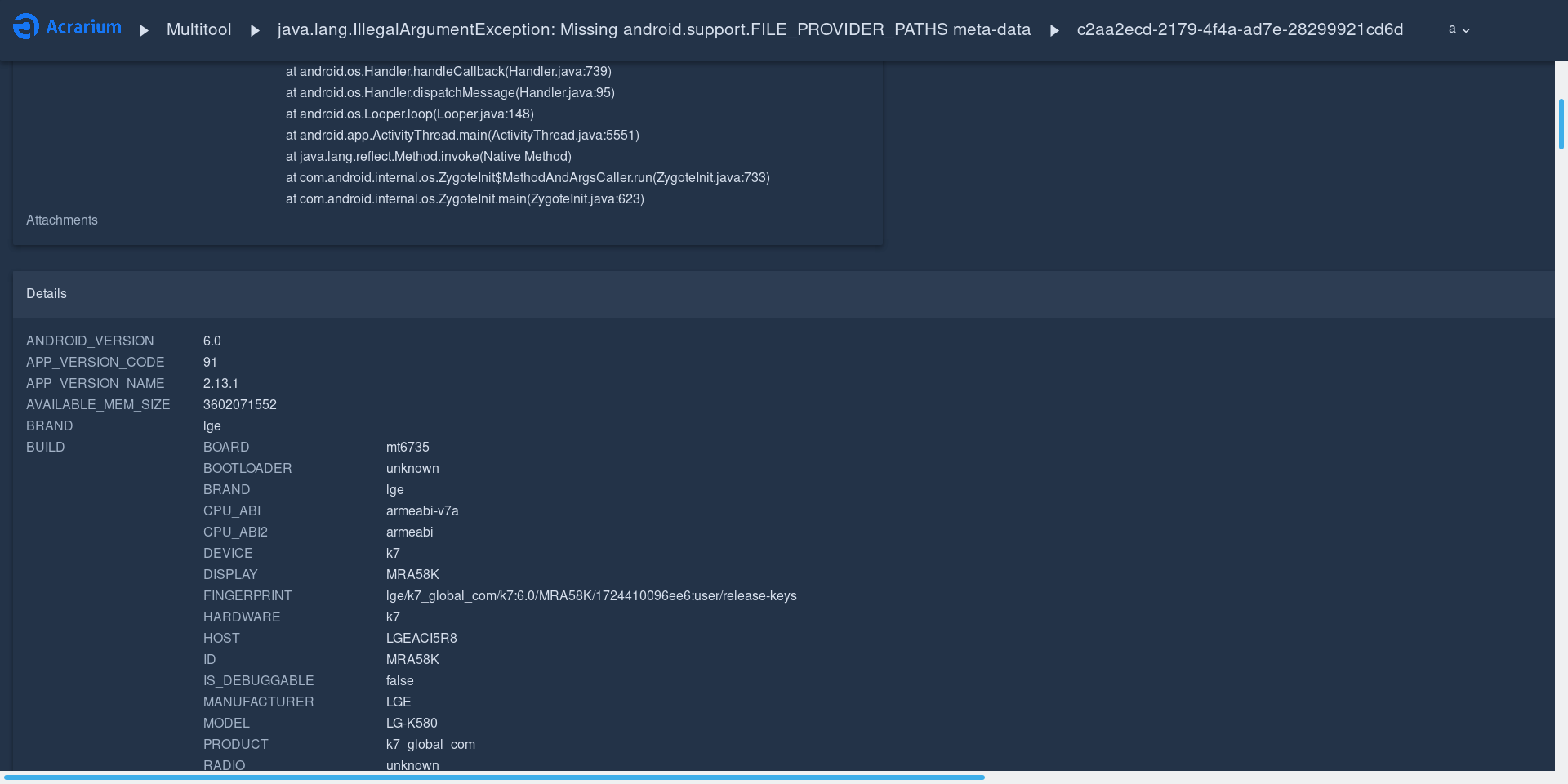Screen dimensions: 1568x784
Task: Select the BOARD value mt6735
Action: click(x=408, y=448)
